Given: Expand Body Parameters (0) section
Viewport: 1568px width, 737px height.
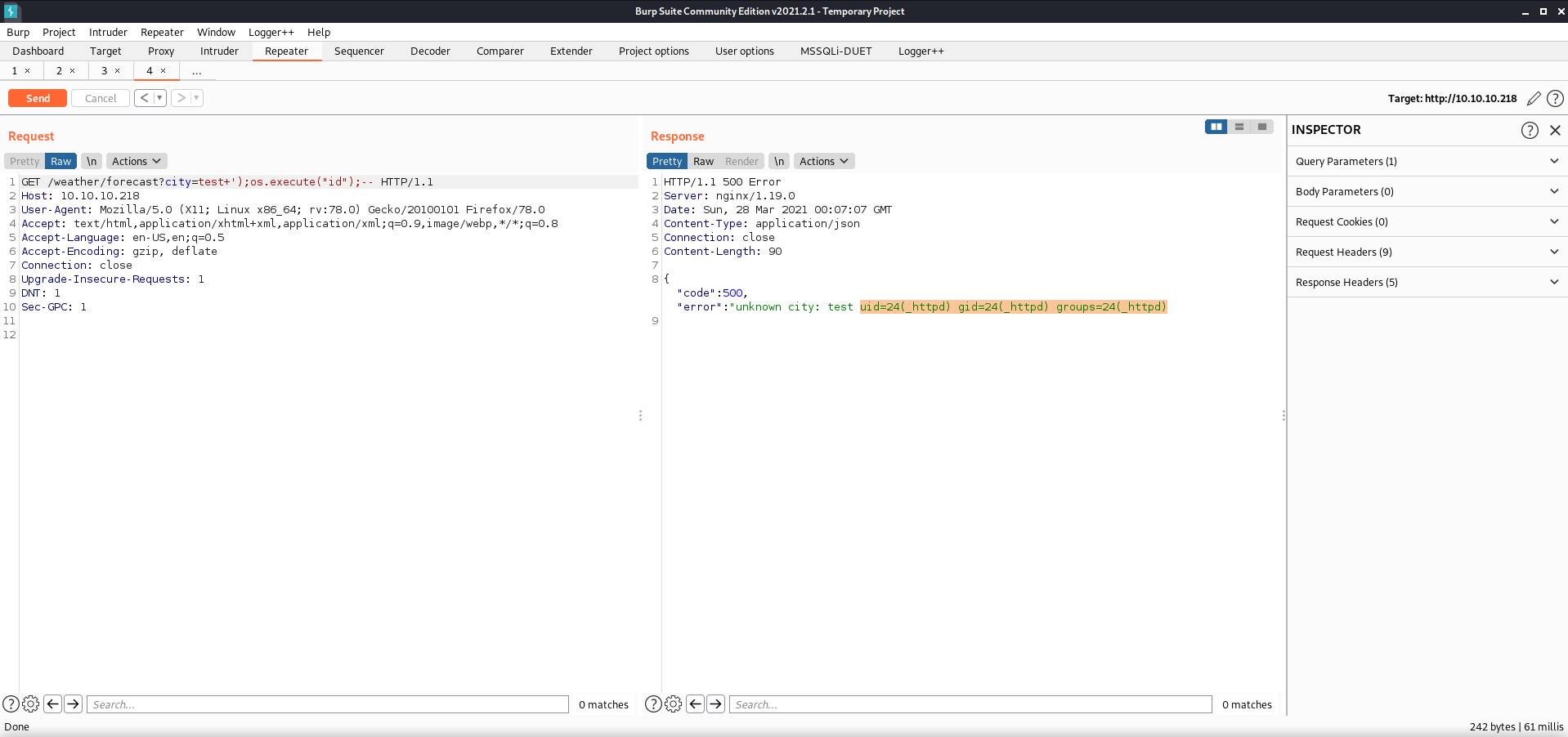Looking at the screenshot, I should coord(1427,191).
